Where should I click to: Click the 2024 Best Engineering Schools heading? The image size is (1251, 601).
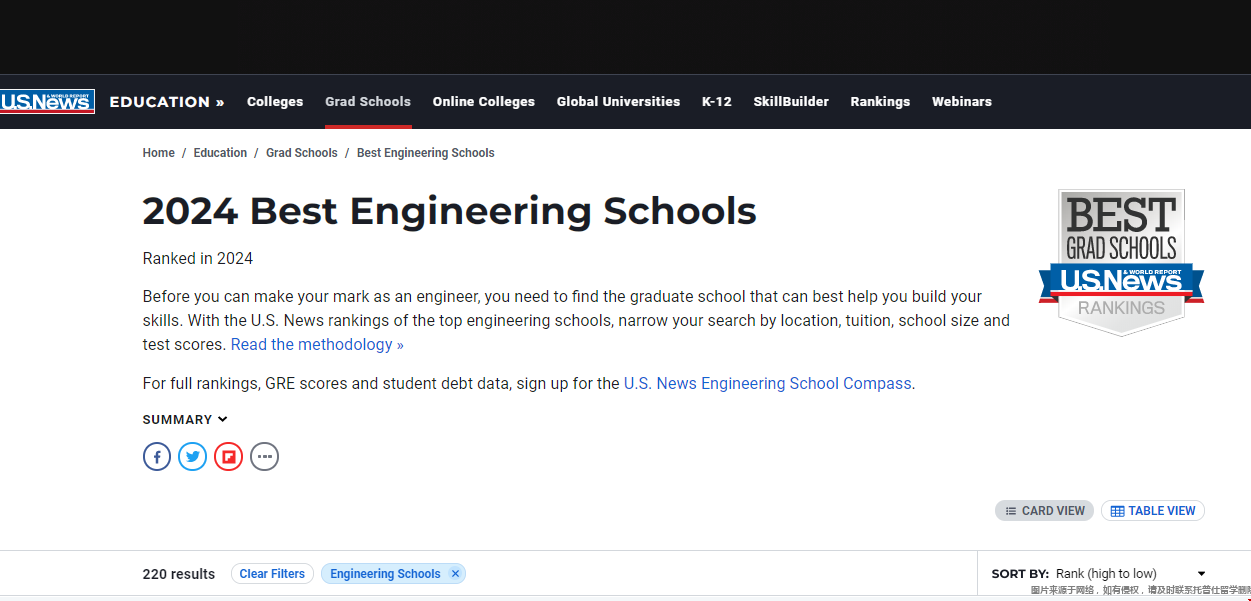tap(450, 211)
